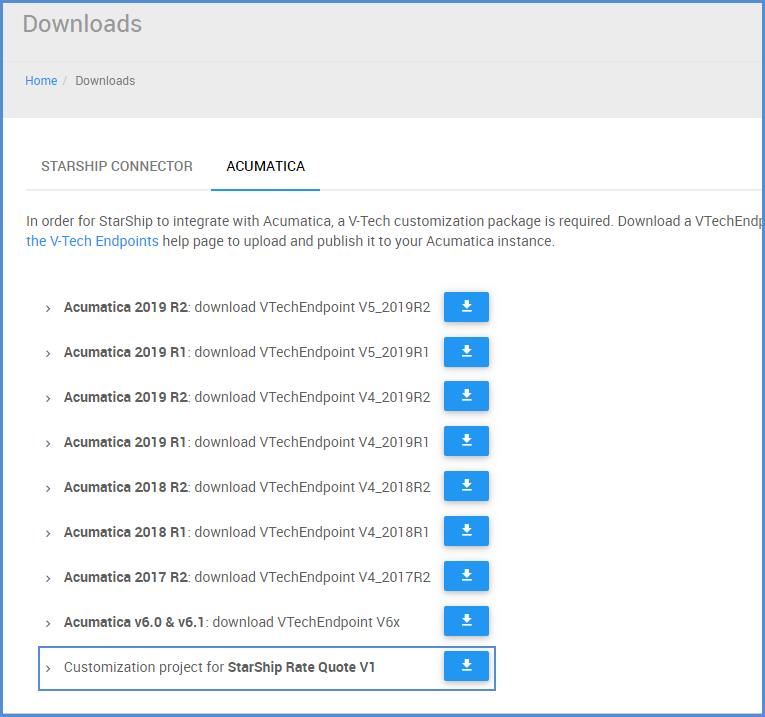Download VTechEndpoint V4_2017R2 package

point(466,576)
